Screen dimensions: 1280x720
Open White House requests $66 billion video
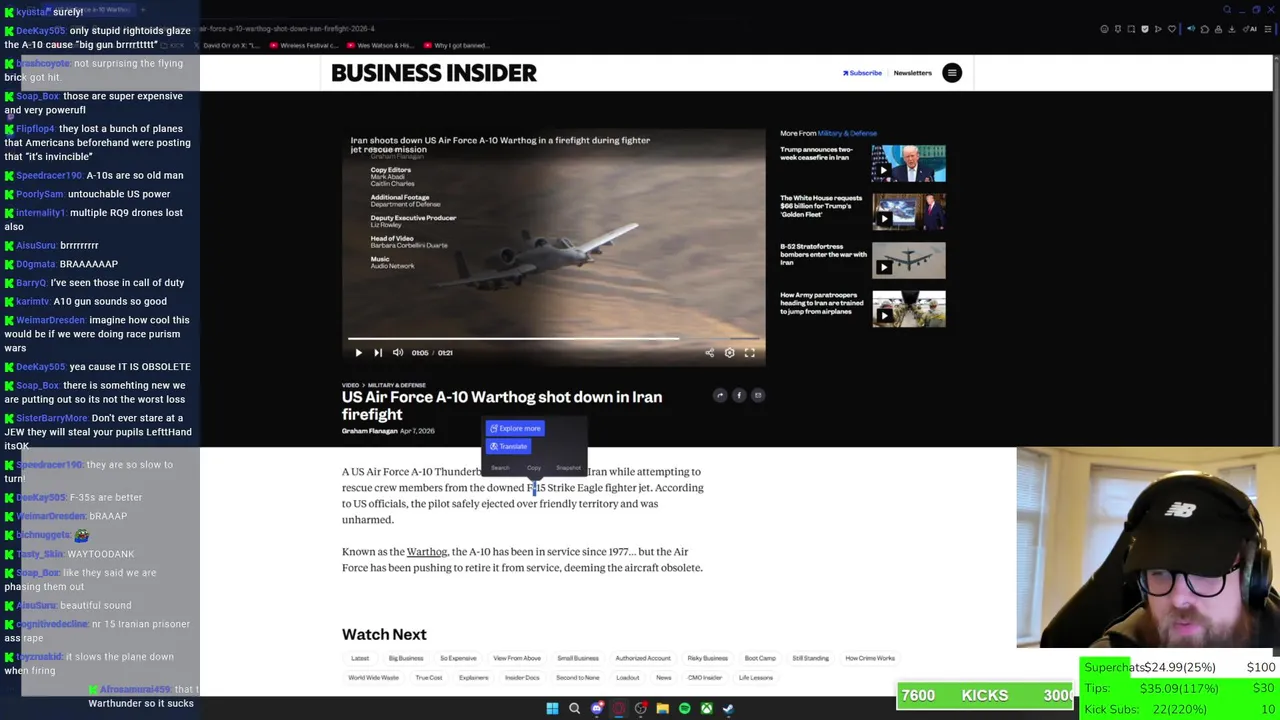(x=863, y=212)
